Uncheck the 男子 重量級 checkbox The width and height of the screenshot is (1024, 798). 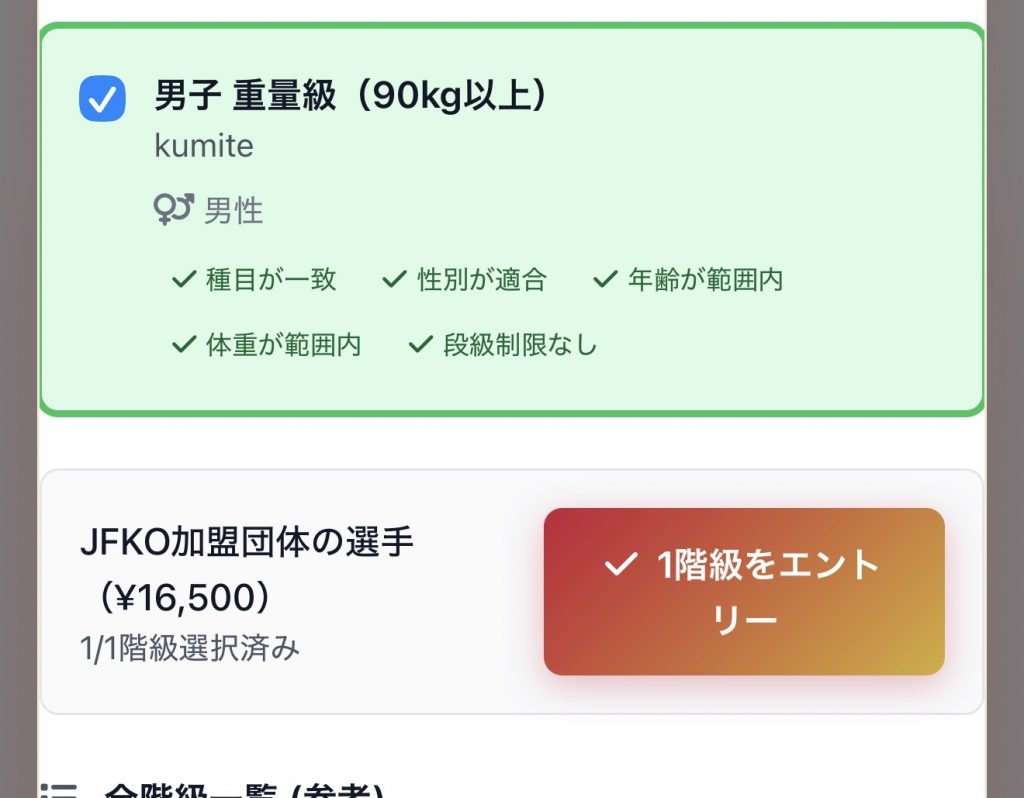102,99
